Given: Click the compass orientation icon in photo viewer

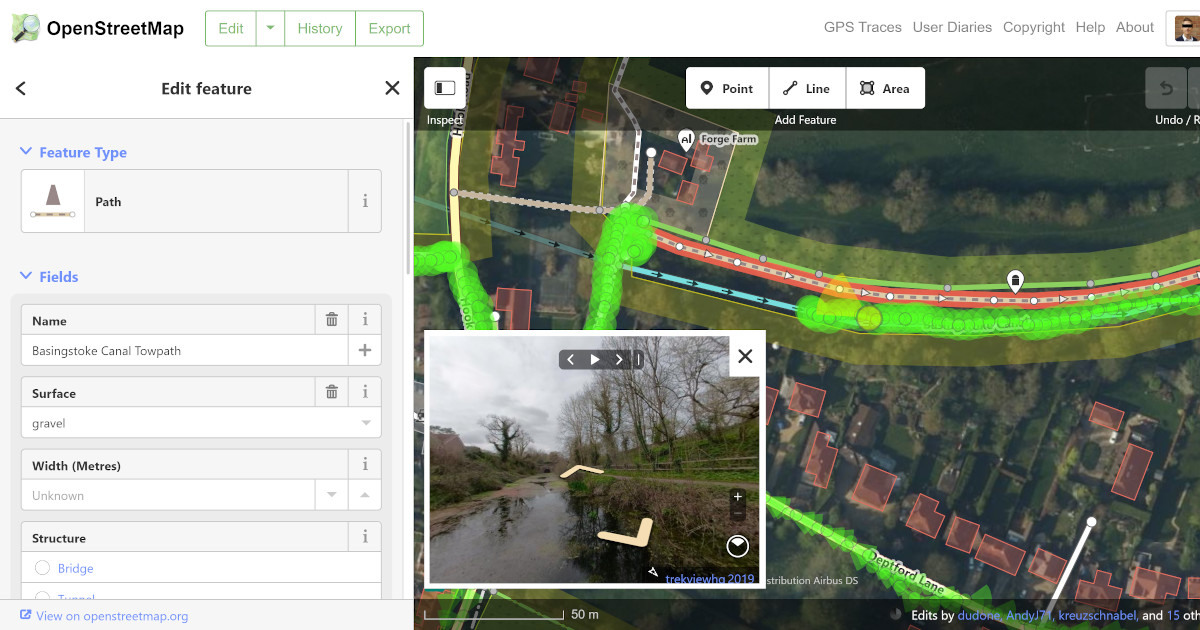Looking at the screenshot, I should tap(737, 546).
